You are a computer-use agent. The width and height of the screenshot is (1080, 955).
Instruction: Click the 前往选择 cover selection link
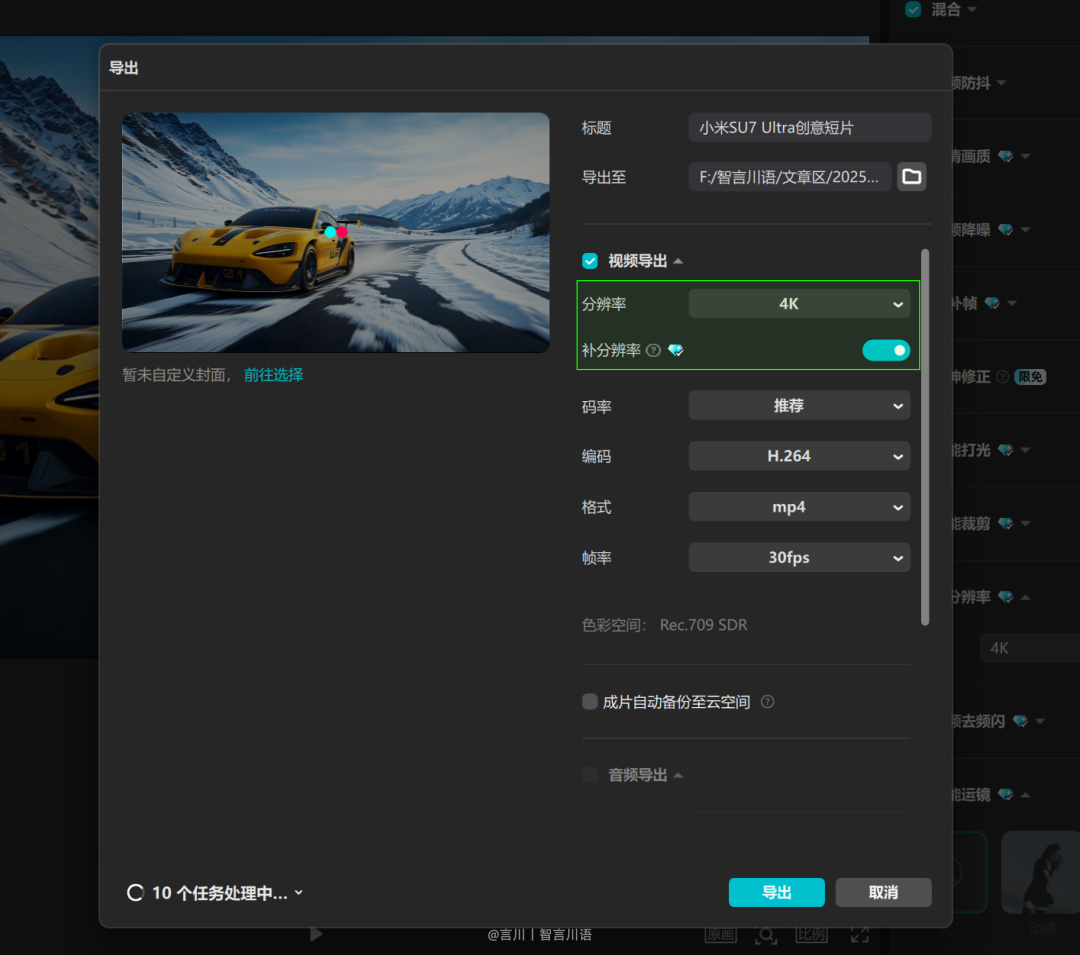tap(273, 374)
